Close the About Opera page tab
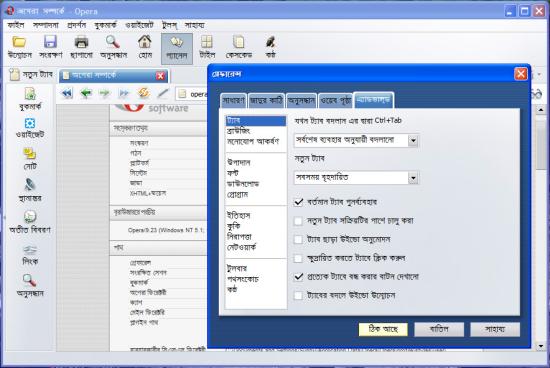The width and height of the screenshot is (550, 368). pyautogui.click(x=160, y=76)
